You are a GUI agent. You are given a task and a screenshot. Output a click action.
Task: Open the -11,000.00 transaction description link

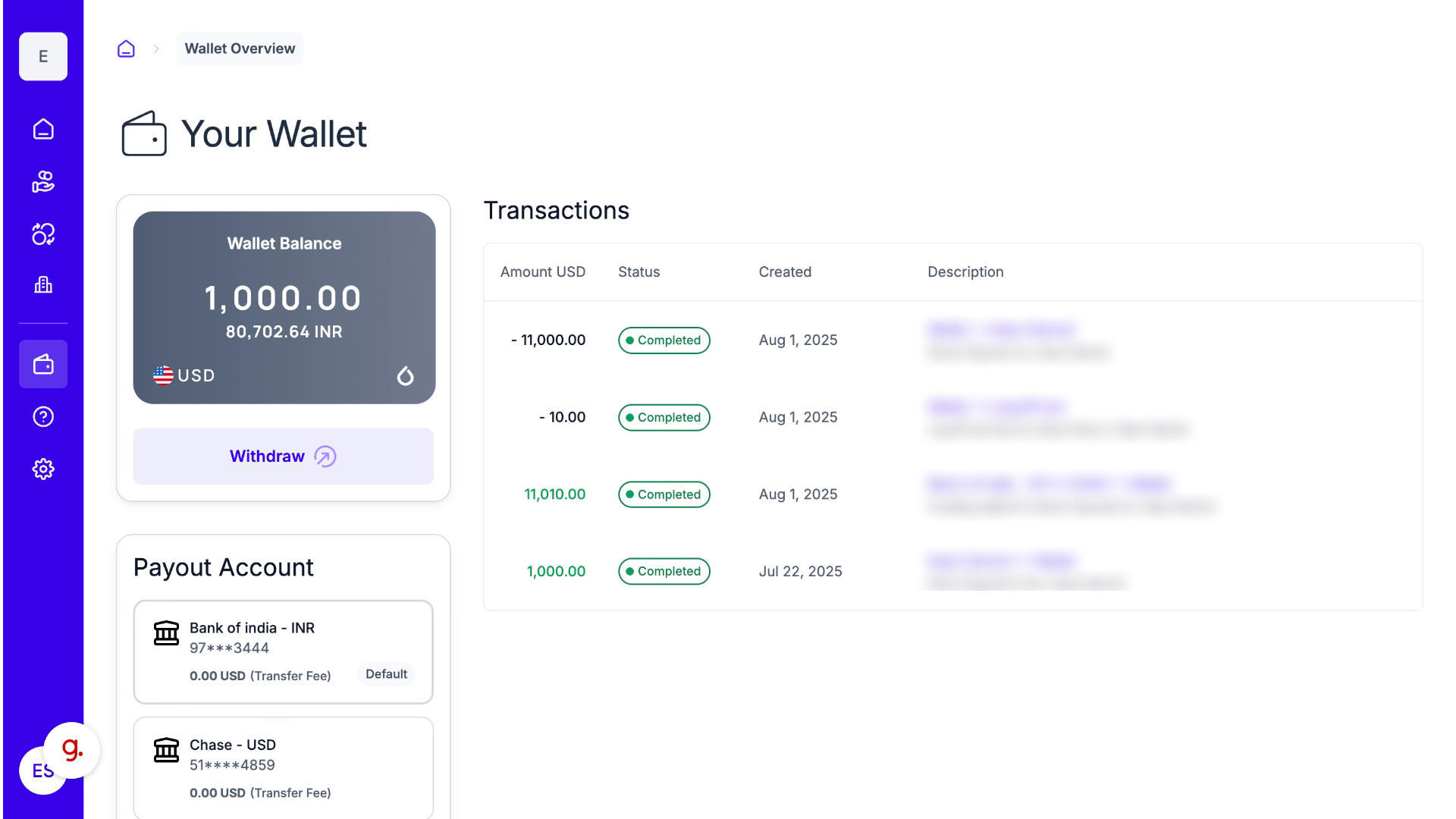click(x=1001, y=329)
